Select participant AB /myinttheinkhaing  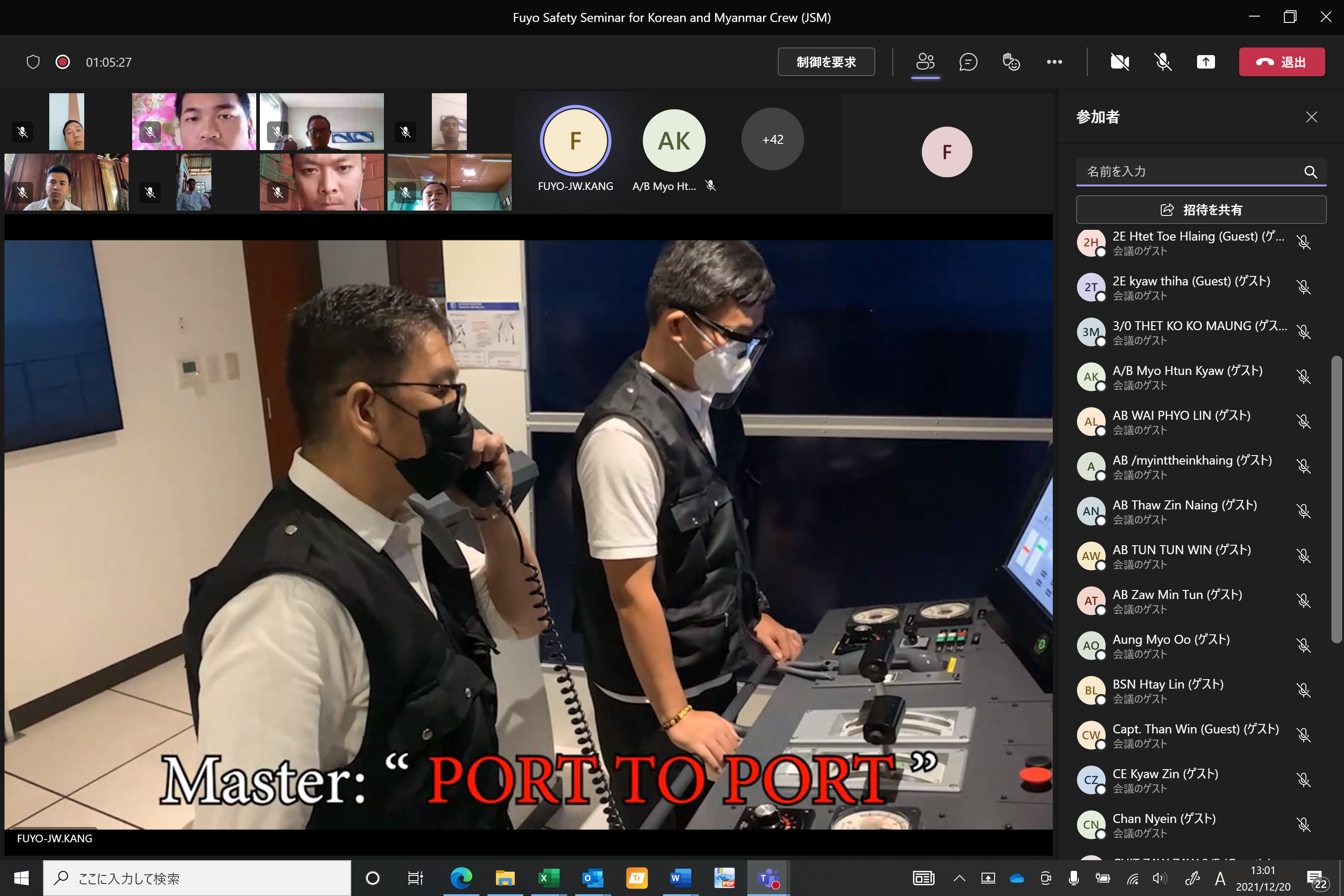click(1201, 466)
